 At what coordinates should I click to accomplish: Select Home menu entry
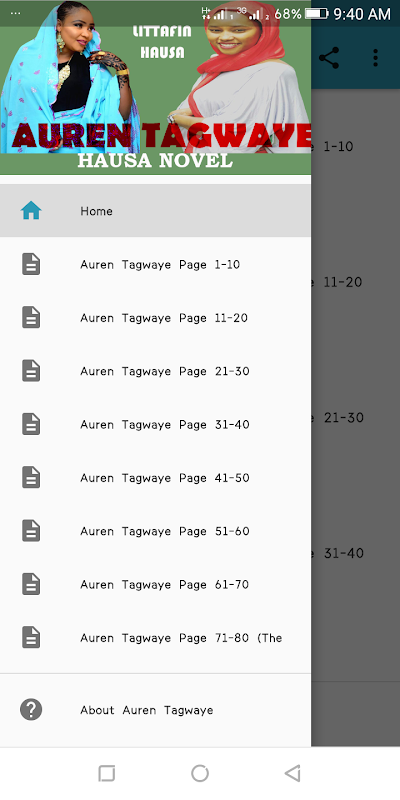tap(155, 211)
